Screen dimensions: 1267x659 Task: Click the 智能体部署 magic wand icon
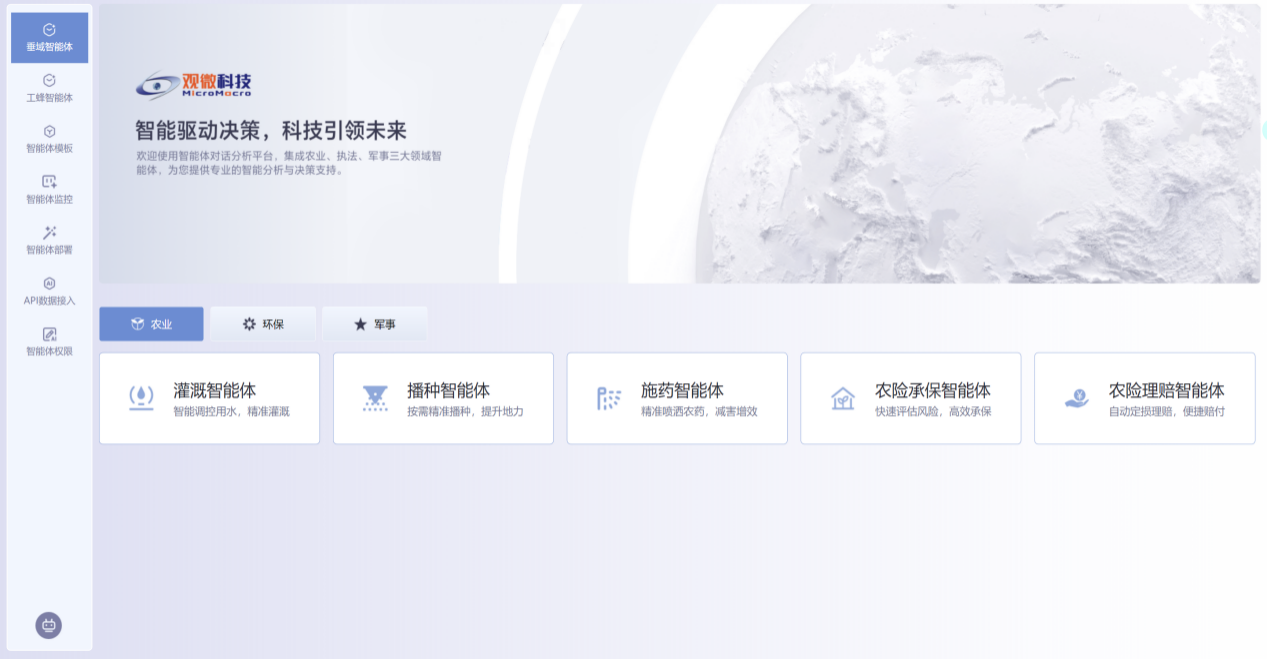(49, 232)
